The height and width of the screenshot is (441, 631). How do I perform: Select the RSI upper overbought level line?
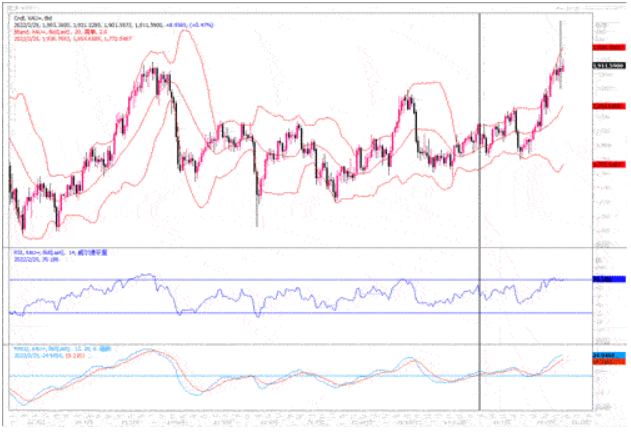[300, 280]
